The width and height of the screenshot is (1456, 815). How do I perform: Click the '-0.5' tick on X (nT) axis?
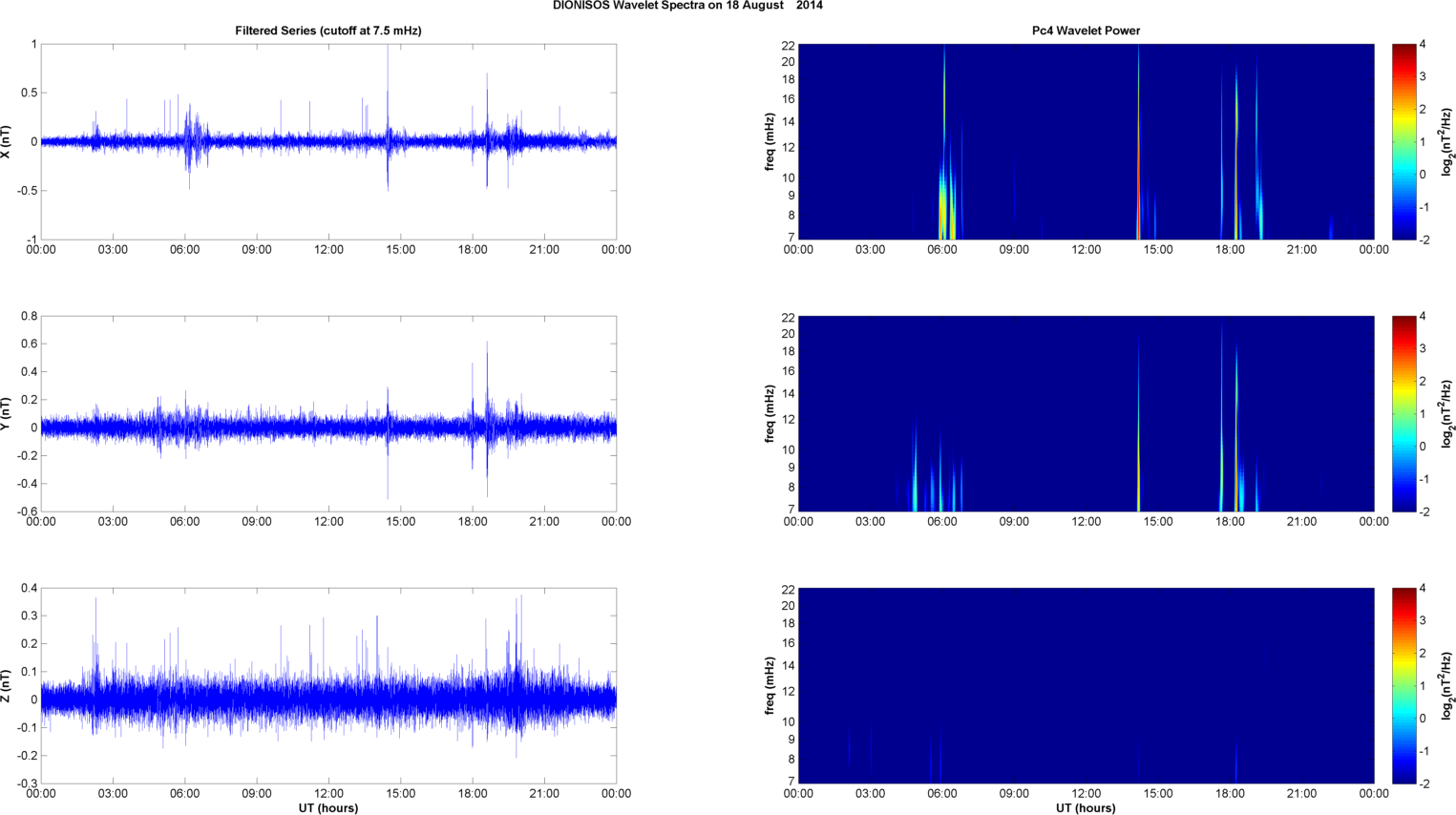tap(27, 191)
